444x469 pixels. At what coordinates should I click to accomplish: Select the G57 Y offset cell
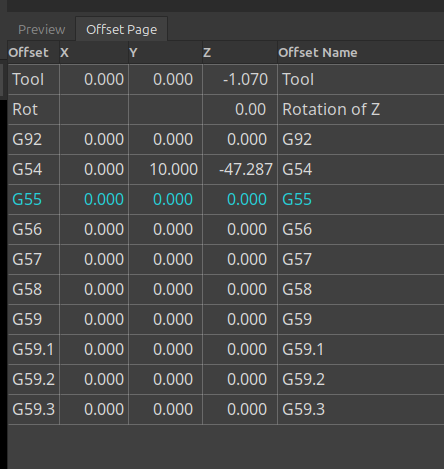pos(166,259)
